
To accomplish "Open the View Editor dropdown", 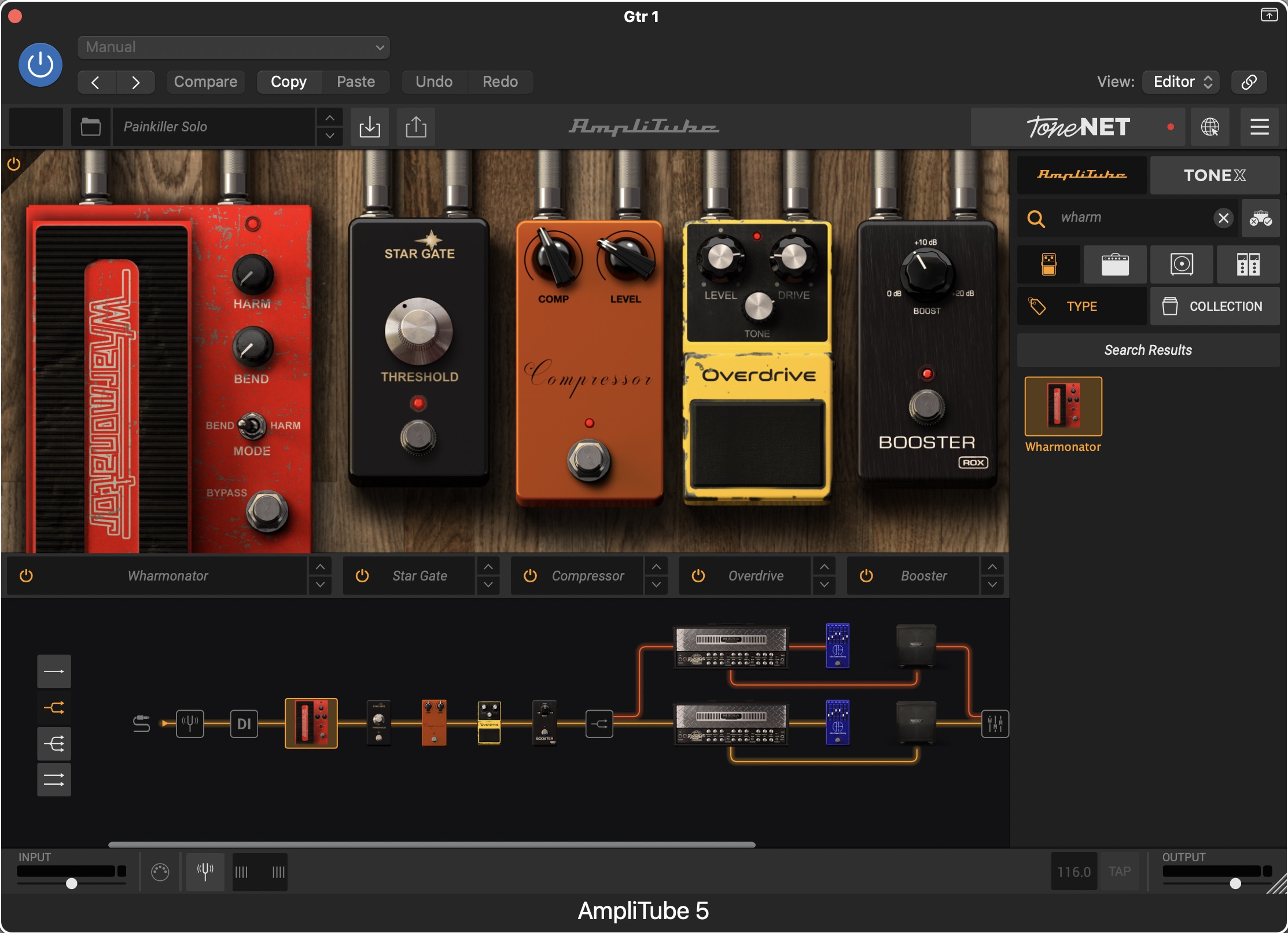I will tap(1180, 82).
